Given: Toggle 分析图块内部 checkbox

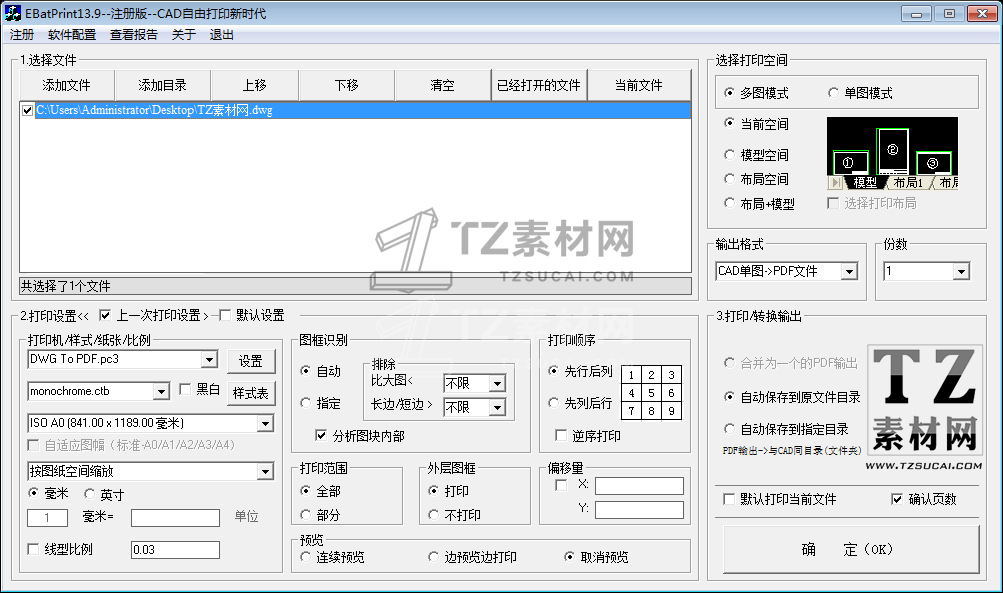Looking at the screenshot, I should pos(321,435).
